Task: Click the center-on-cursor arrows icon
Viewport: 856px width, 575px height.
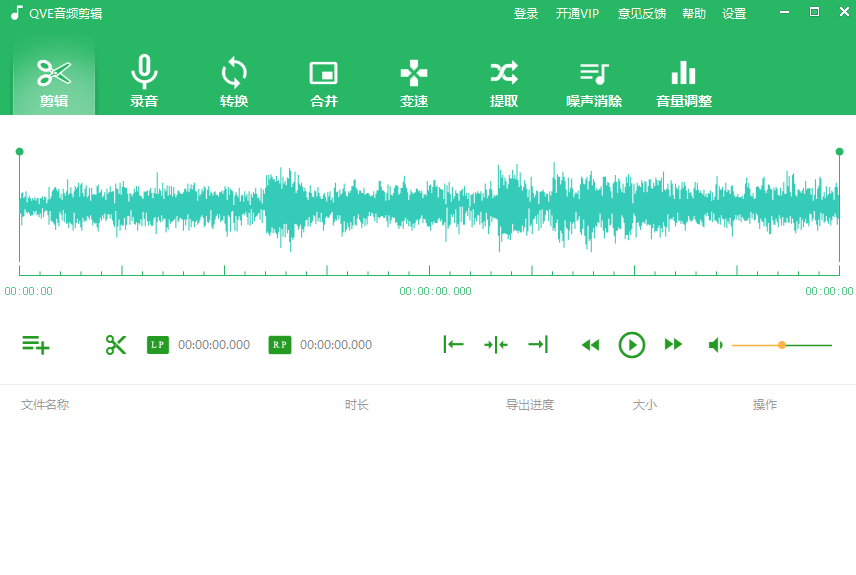Action: (496, 345)
